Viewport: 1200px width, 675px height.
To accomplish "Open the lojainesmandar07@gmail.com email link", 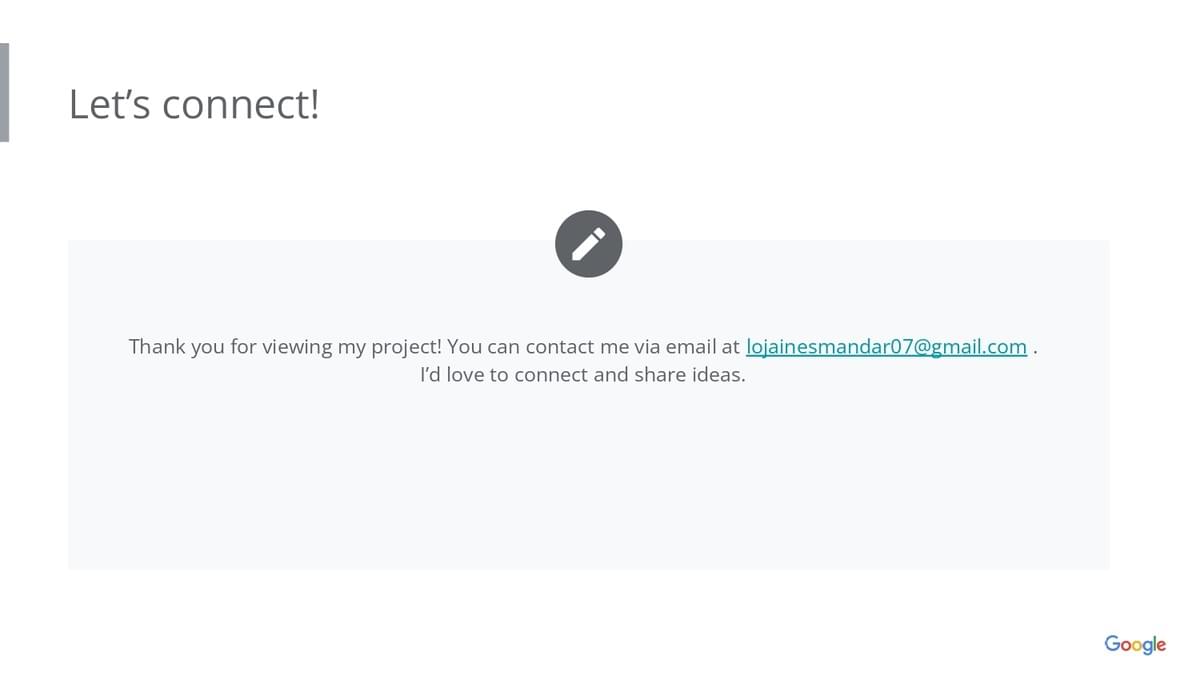I will pos(886,347).
